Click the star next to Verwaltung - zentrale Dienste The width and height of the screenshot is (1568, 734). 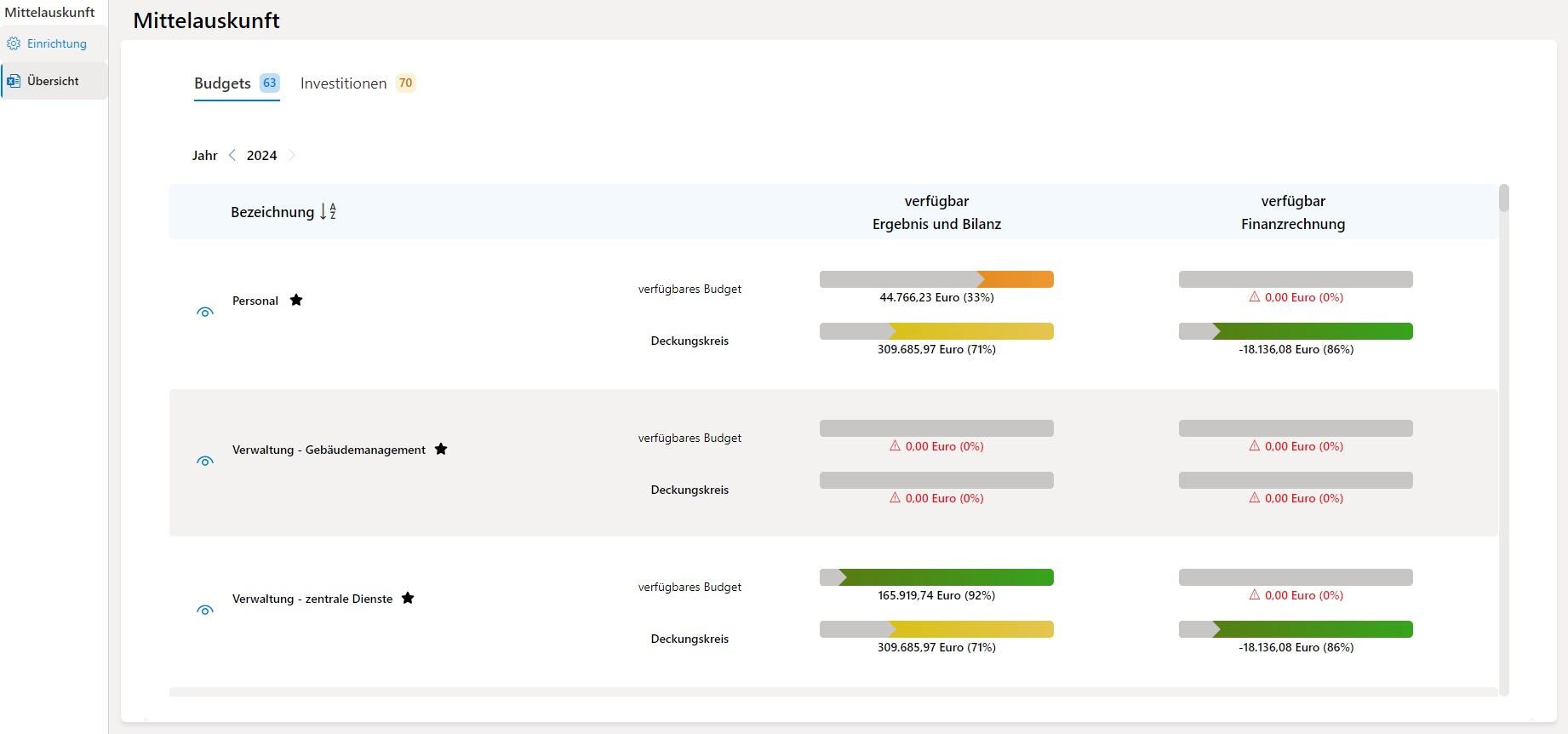coord(408,598)
